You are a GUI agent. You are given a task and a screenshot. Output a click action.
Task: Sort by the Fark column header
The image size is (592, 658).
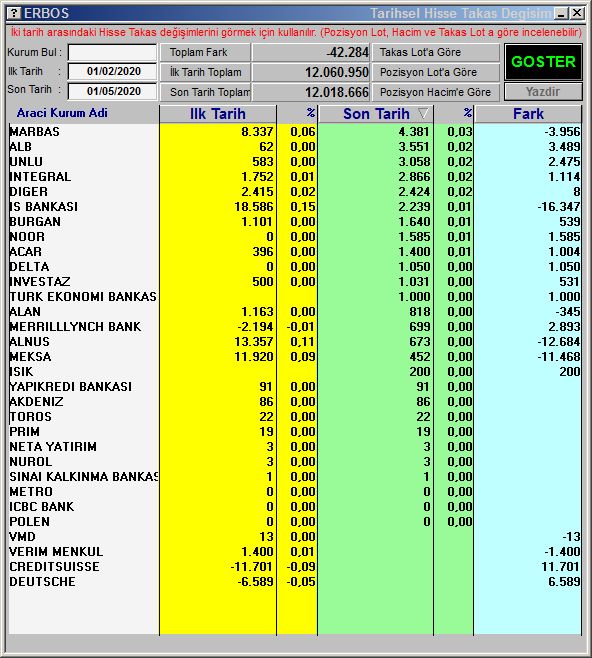tap(528, 114)
